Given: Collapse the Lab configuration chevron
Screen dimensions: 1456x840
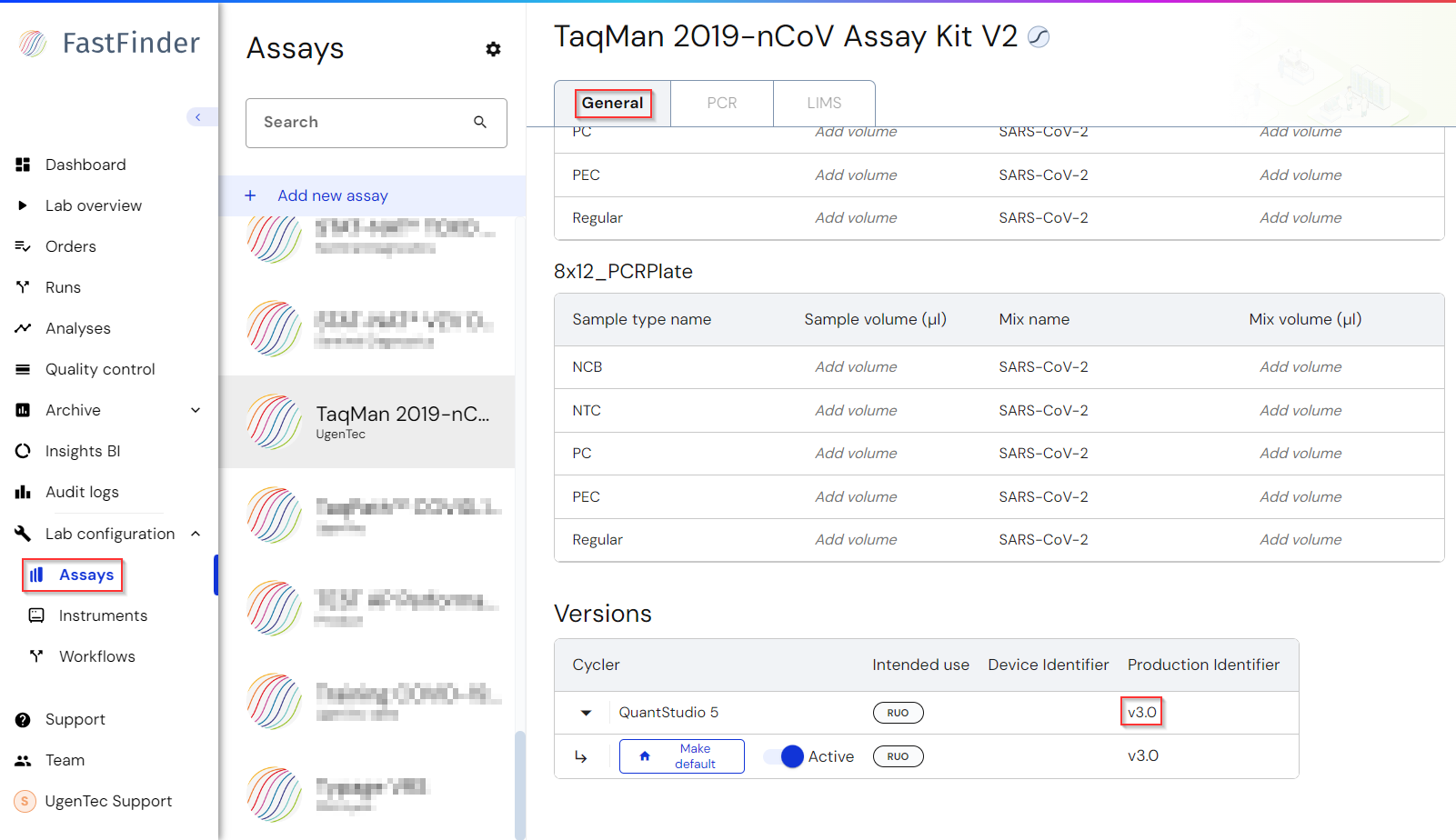Looking at the screenshot, I should pyautogui.click(x=196, y=534).
